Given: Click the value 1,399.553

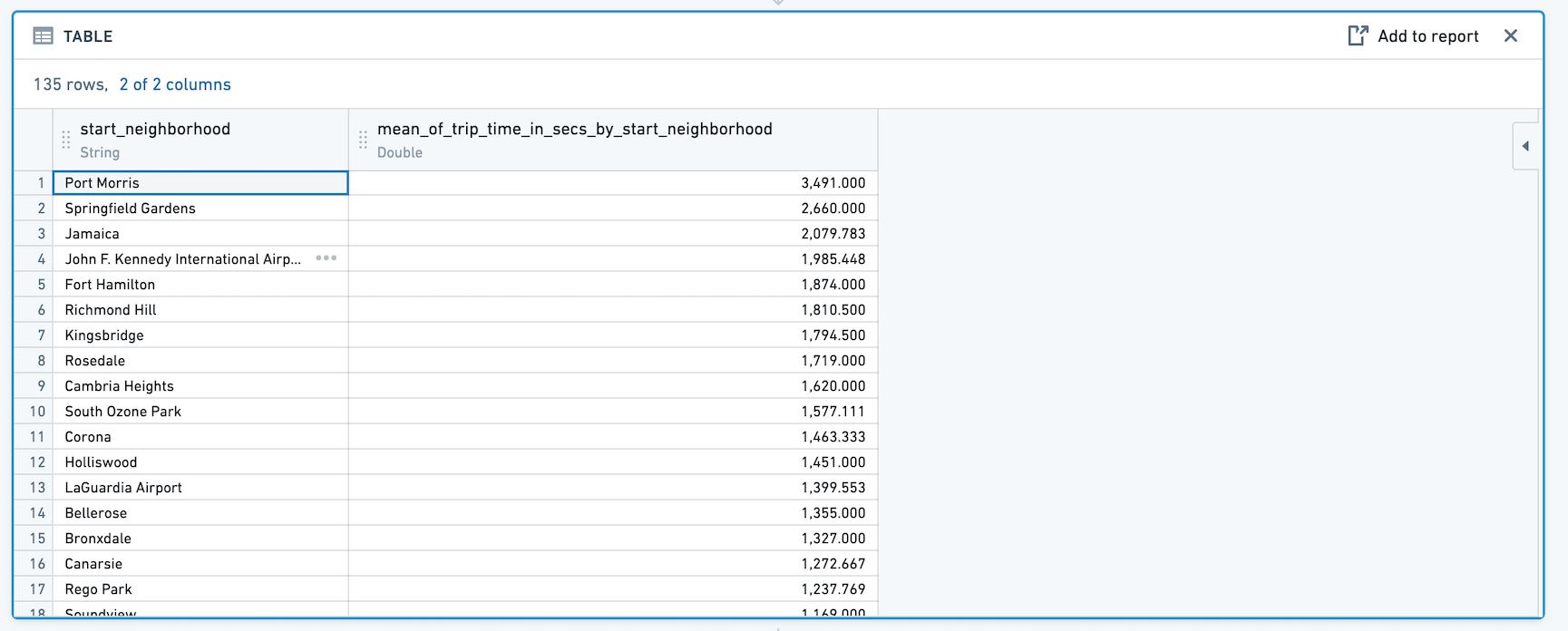Looking at the screenshot, I should click(x=833, y=488).
